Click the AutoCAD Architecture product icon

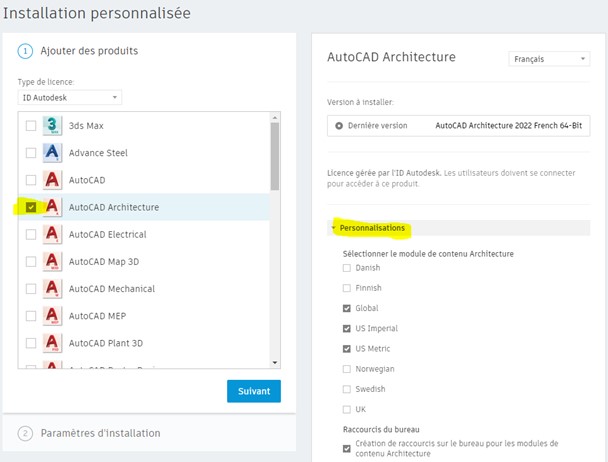click(52, 207)
